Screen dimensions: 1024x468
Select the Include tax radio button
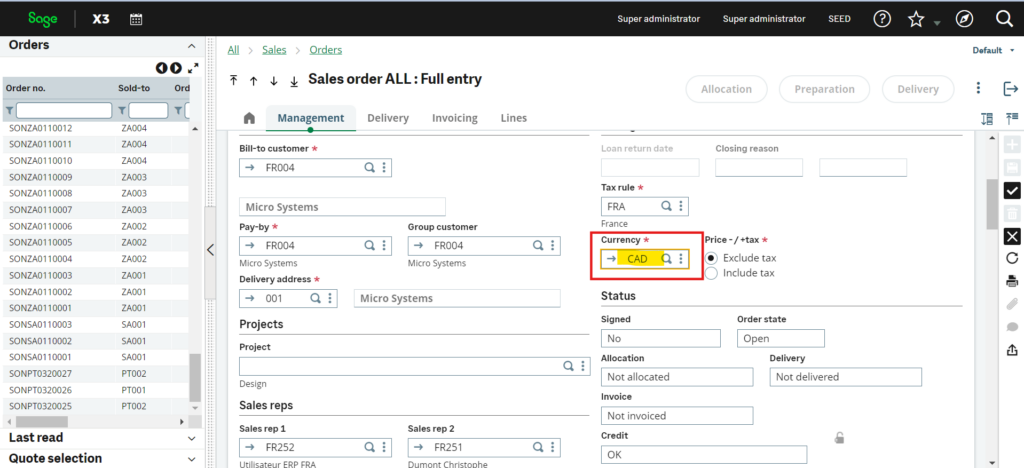pos(712,273)
